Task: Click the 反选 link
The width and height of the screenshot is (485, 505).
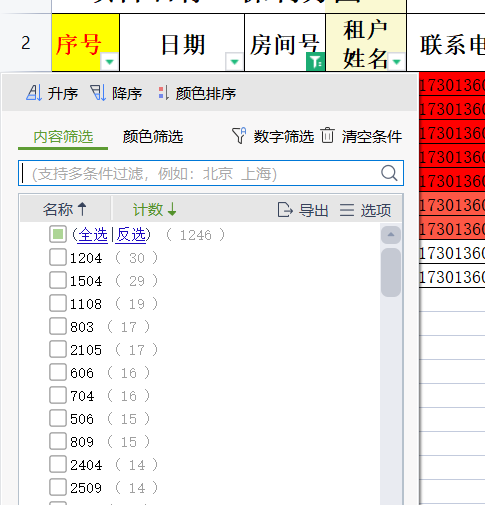Action: [x=130, y=235]
